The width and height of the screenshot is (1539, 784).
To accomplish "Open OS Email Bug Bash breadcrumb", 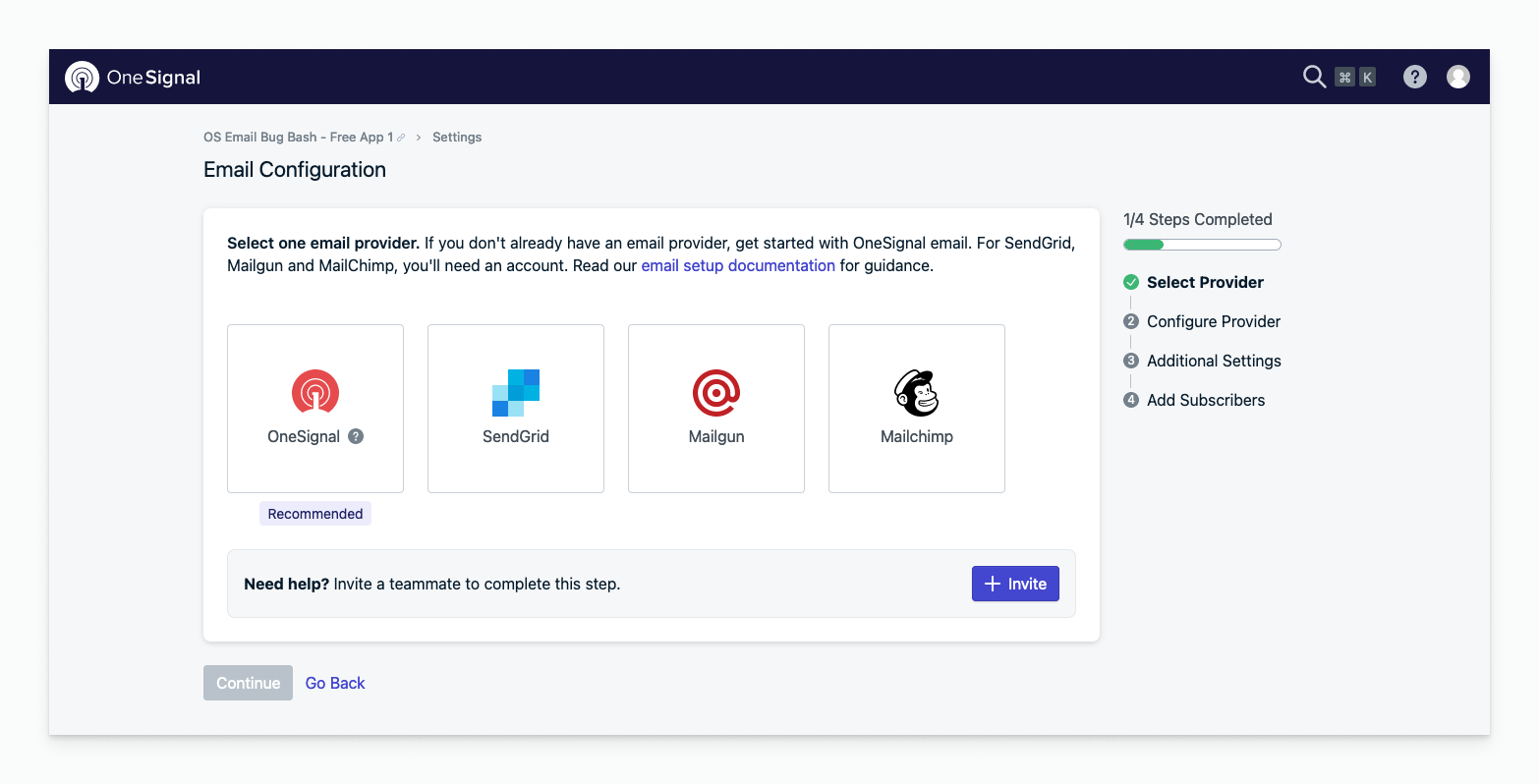I will [298, 138].
